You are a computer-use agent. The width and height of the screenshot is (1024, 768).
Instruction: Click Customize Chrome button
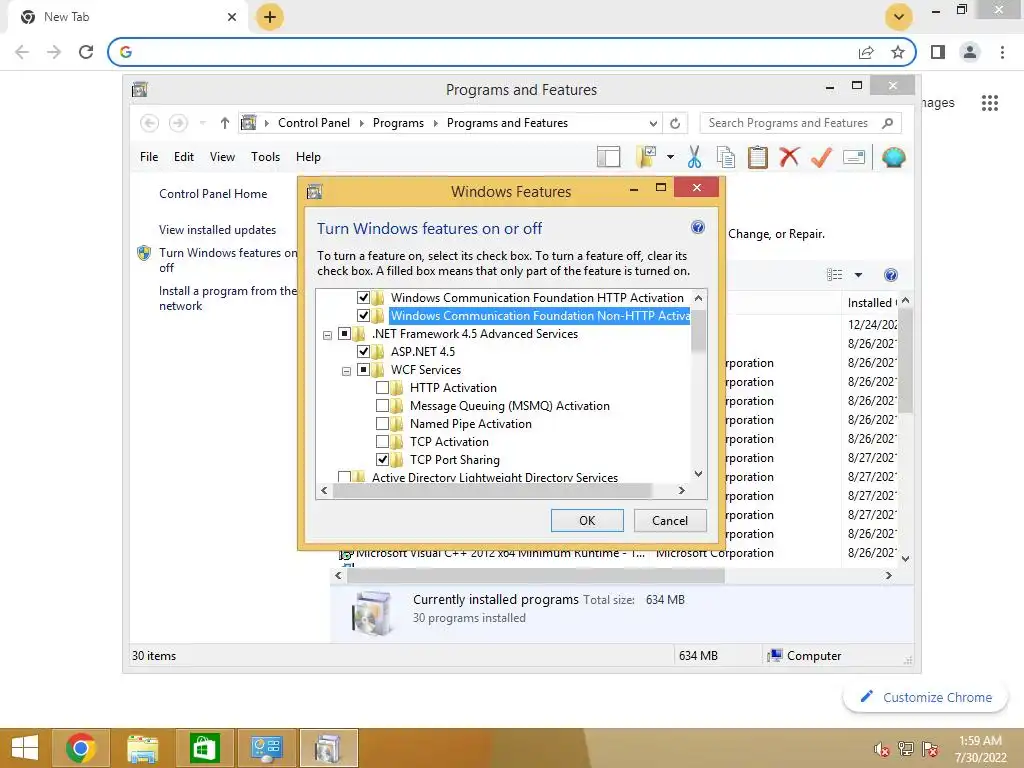point(925,697)
